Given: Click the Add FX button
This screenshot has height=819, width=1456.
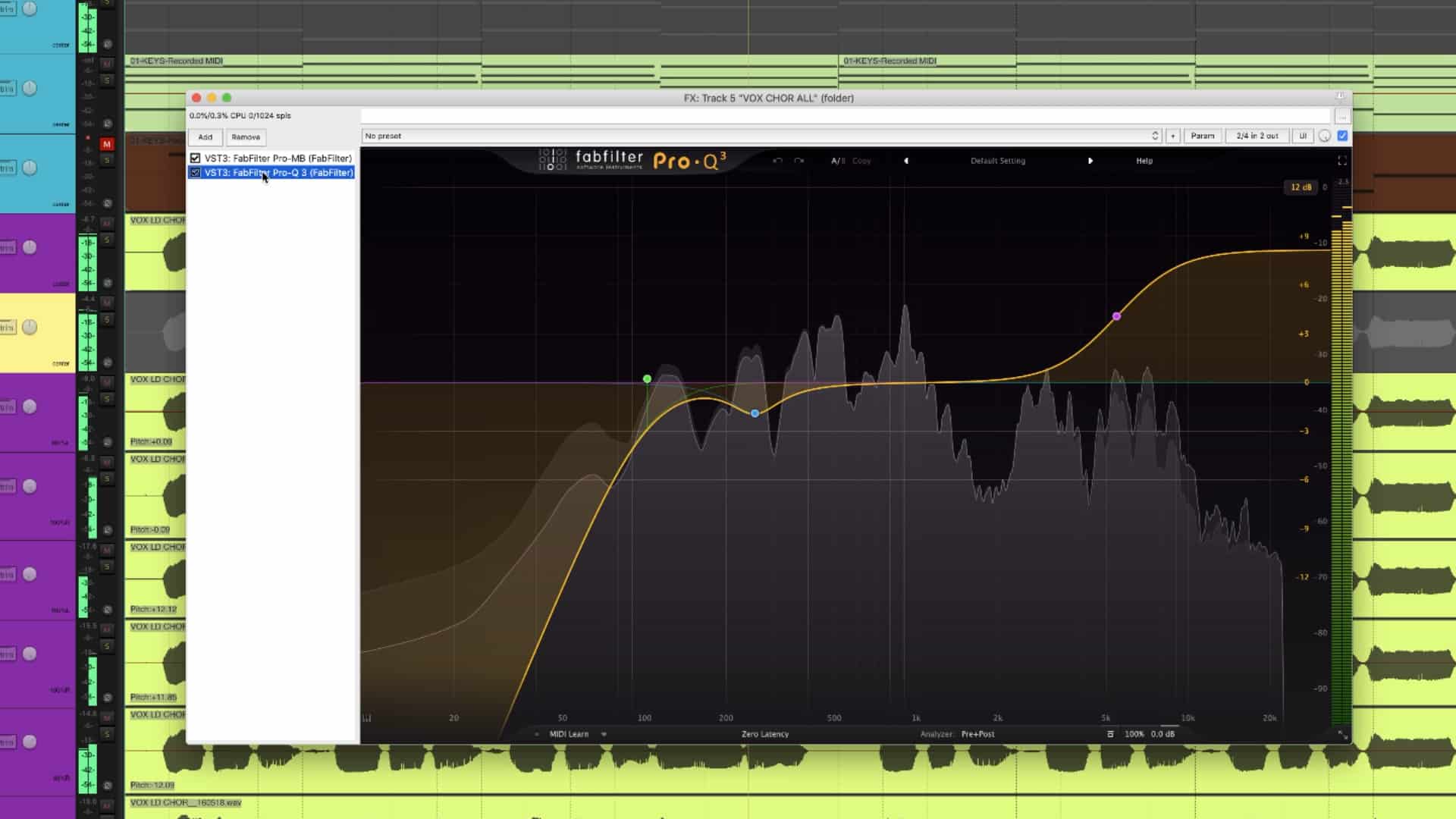Looking at the screenshot, I should coord(205,137).
